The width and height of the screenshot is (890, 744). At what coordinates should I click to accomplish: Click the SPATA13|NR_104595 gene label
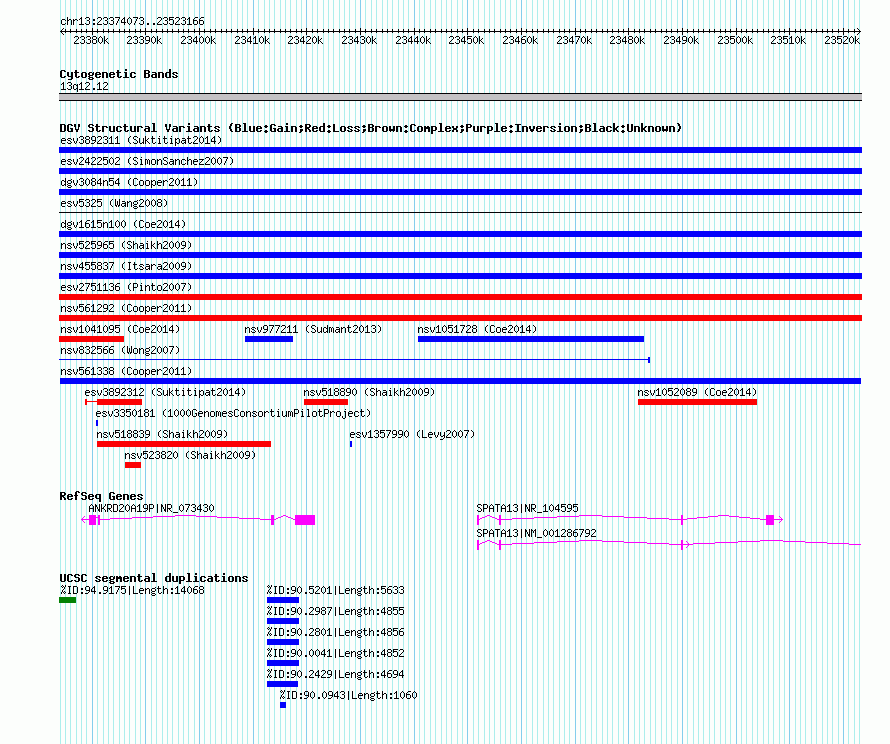coord(527,508)
